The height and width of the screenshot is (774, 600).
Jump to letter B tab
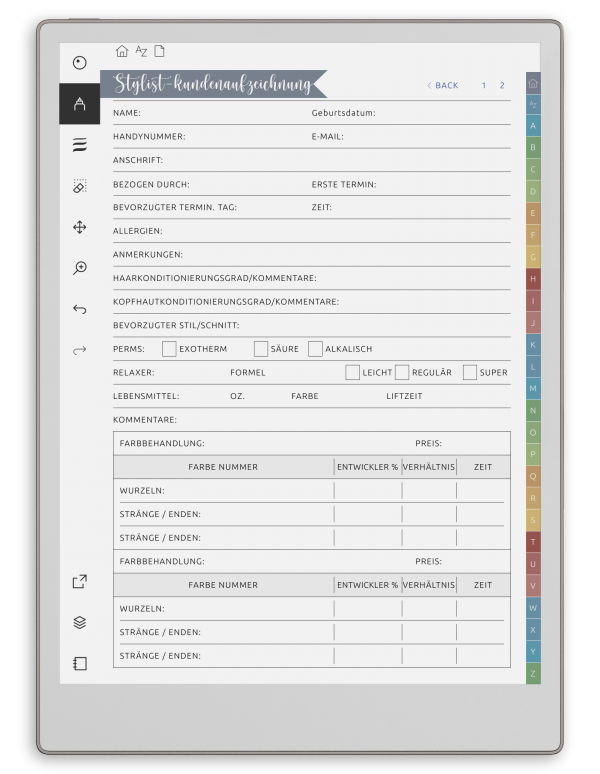(x=533, y=148)
